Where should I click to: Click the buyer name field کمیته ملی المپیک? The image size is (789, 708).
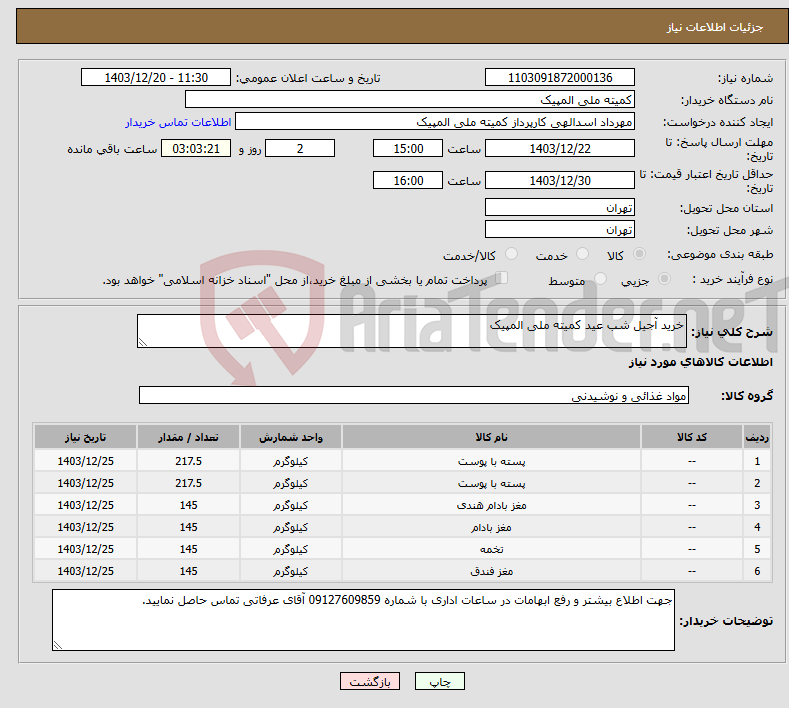tap(410, 100)
